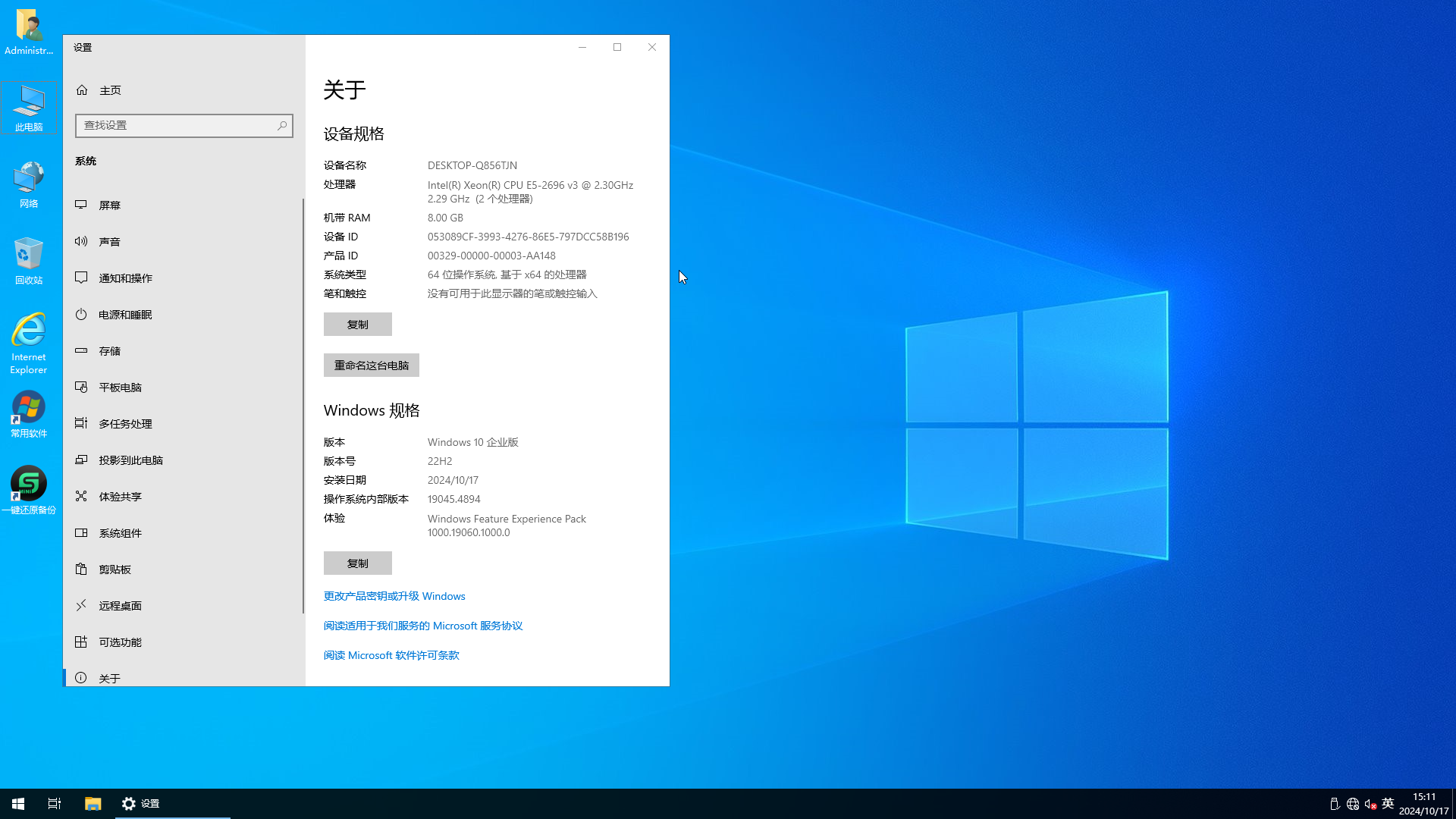Select the 体验共享 shared experiences icon
1456x819 pixels.
click(x=81, y=496)
